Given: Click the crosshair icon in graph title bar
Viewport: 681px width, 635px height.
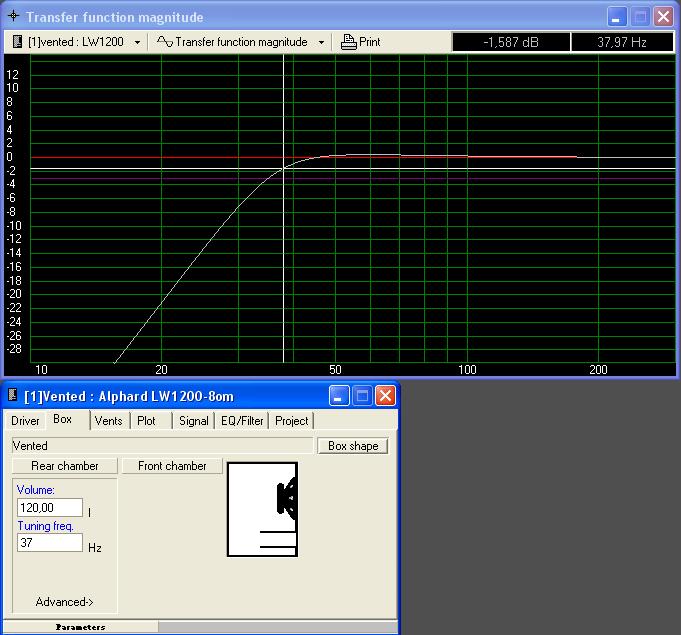Looking at the screenshot, I should pos(13,17).
